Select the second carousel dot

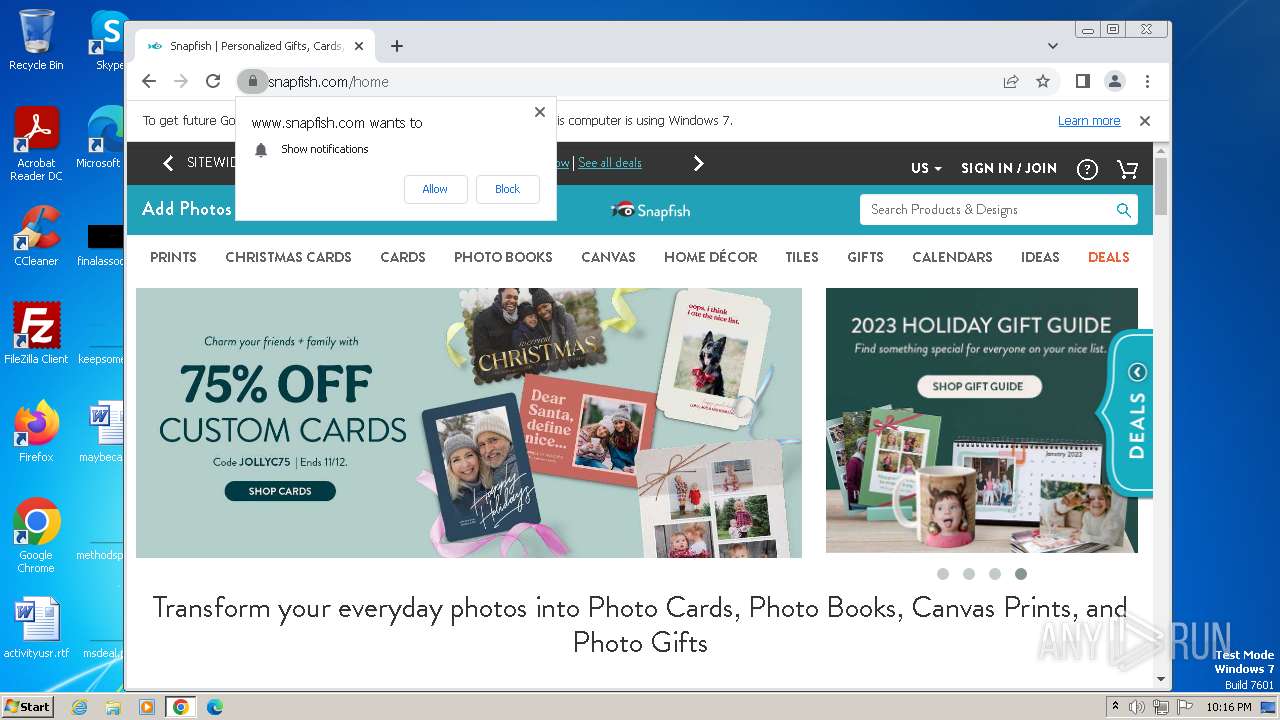point(969,574)
